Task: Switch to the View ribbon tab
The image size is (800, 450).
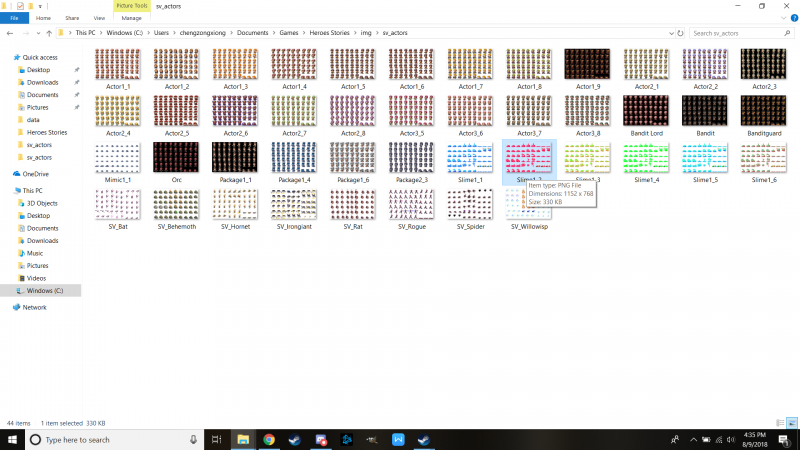Action: pyautogui.click(x=99, y=18)
